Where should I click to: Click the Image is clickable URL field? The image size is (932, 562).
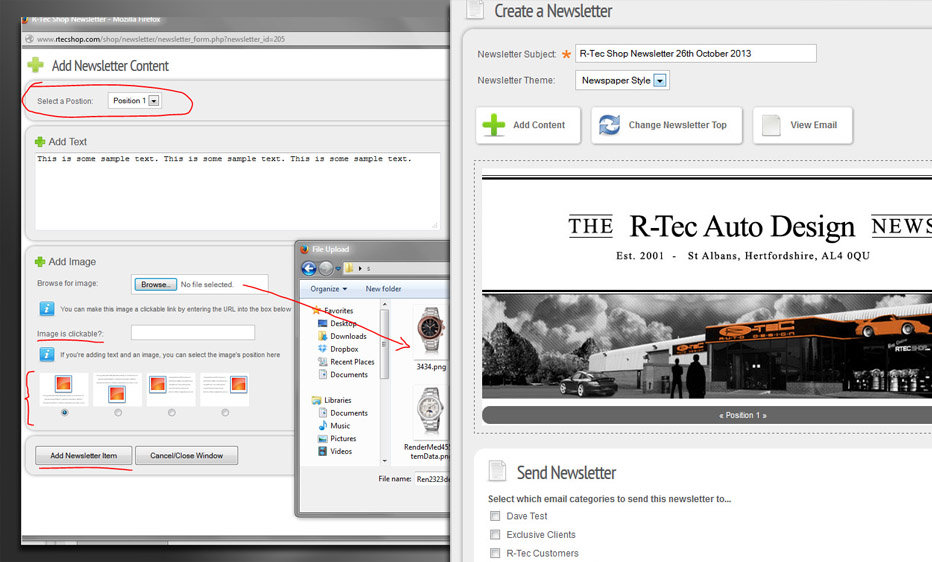click(193, 333)
